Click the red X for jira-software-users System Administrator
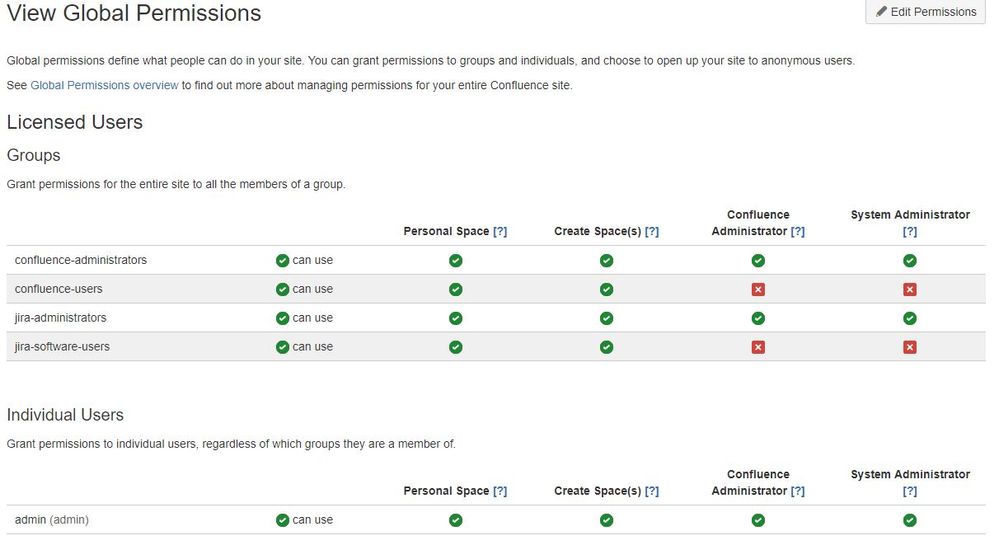999x551 pixels. 910,347
